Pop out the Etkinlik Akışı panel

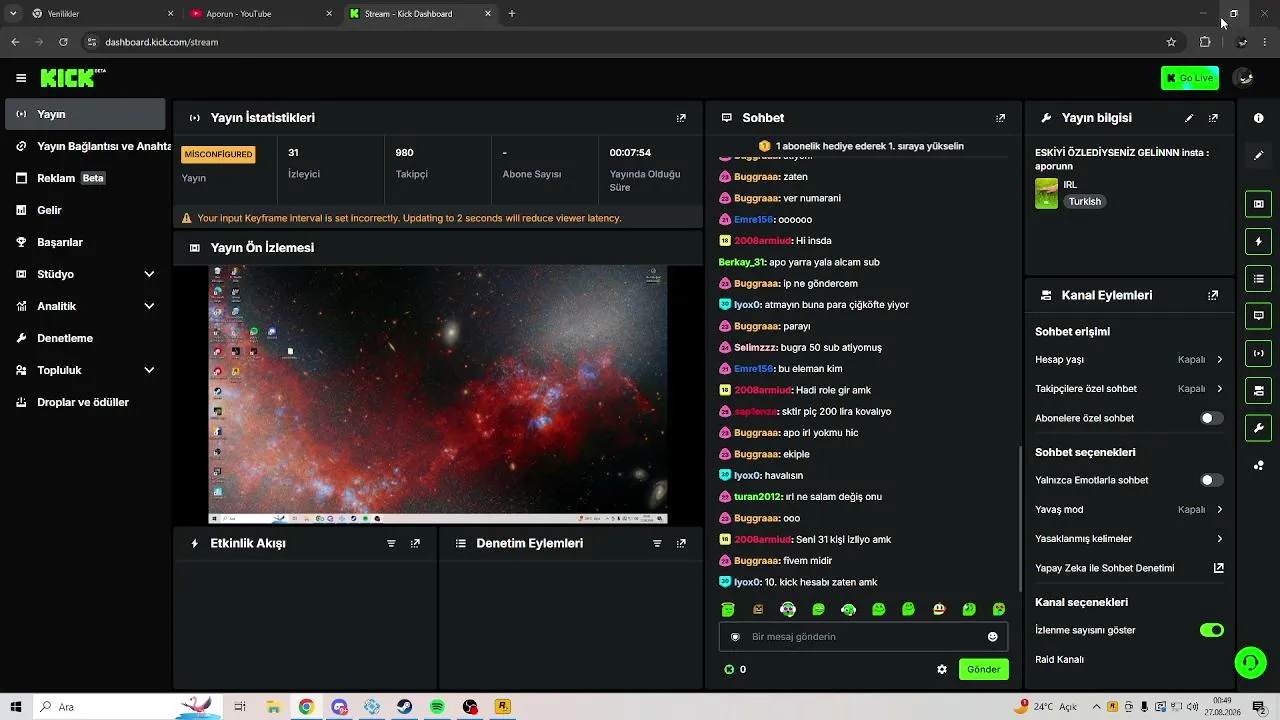click(415, 544)
